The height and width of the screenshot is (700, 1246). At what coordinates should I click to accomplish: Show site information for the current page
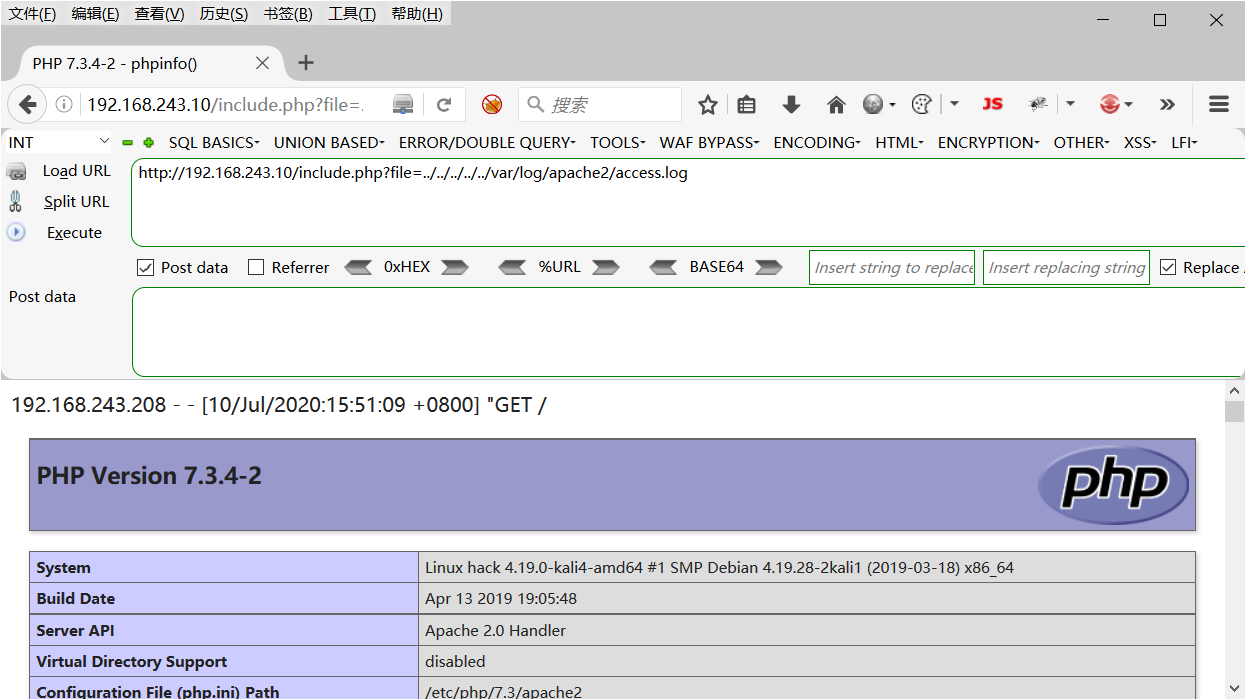click(x=64, y=104)
